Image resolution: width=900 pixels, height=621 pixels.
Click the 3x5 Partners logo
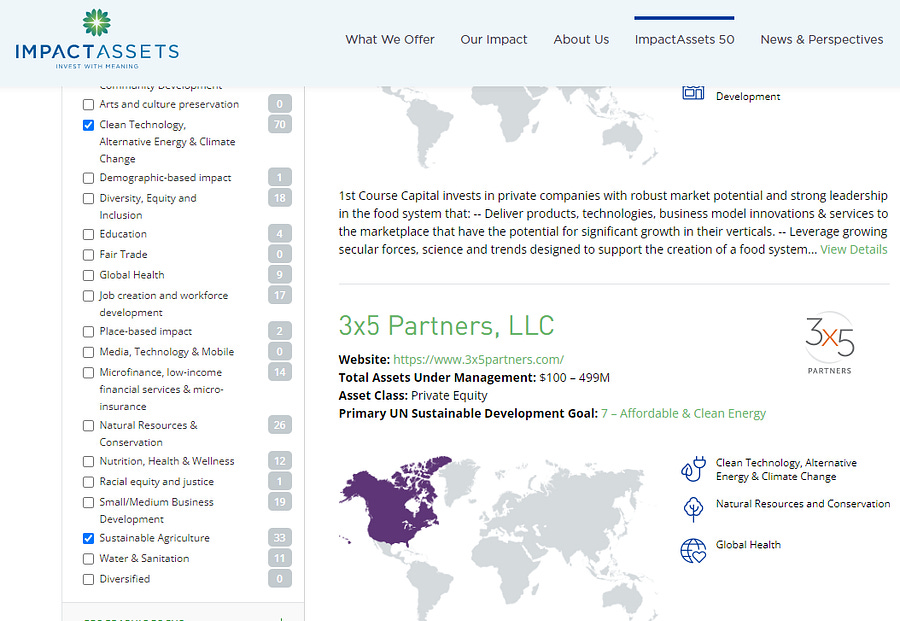pos(829,344)
